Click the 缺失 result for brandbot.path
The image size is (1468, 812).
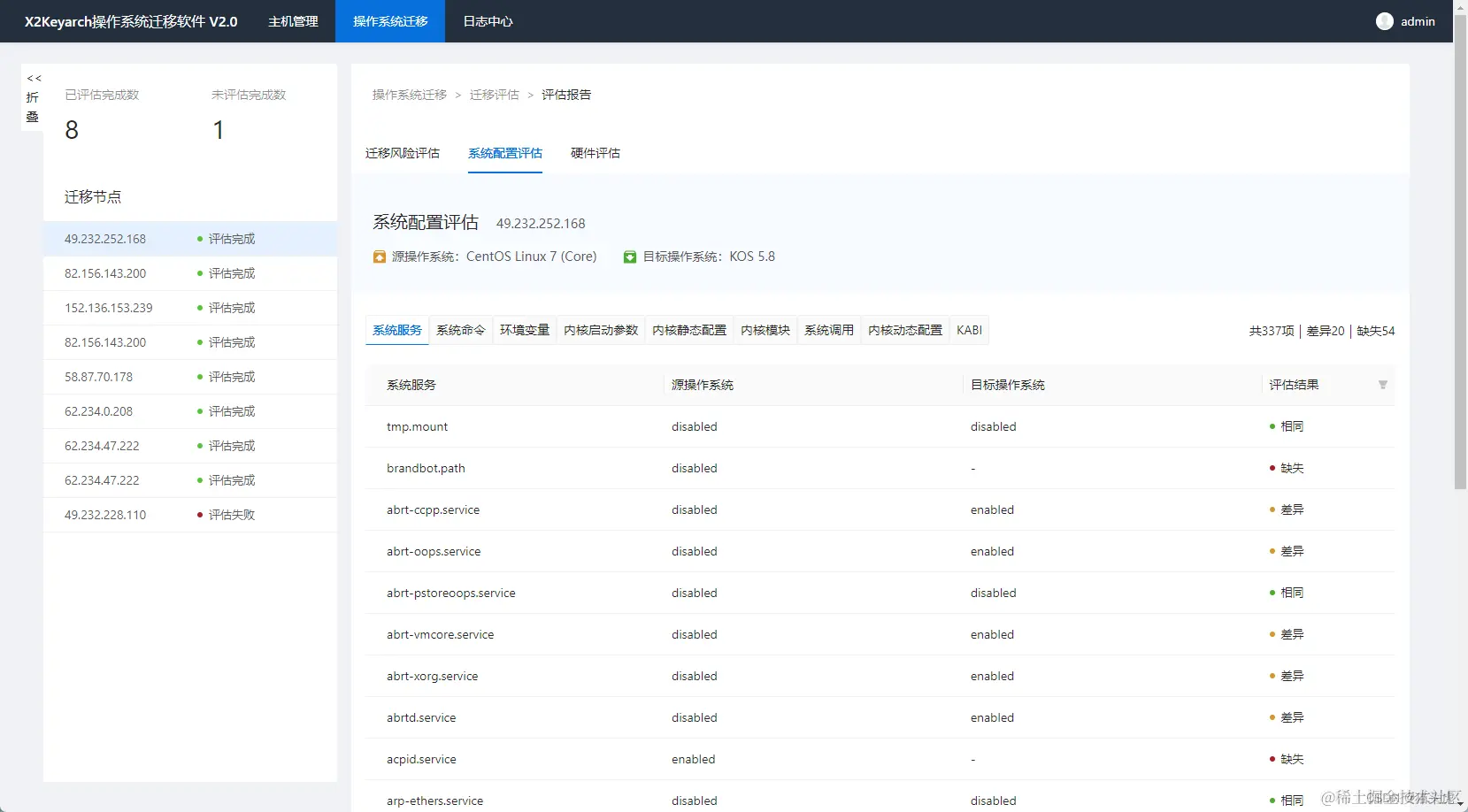click(x=1292, y=468)
